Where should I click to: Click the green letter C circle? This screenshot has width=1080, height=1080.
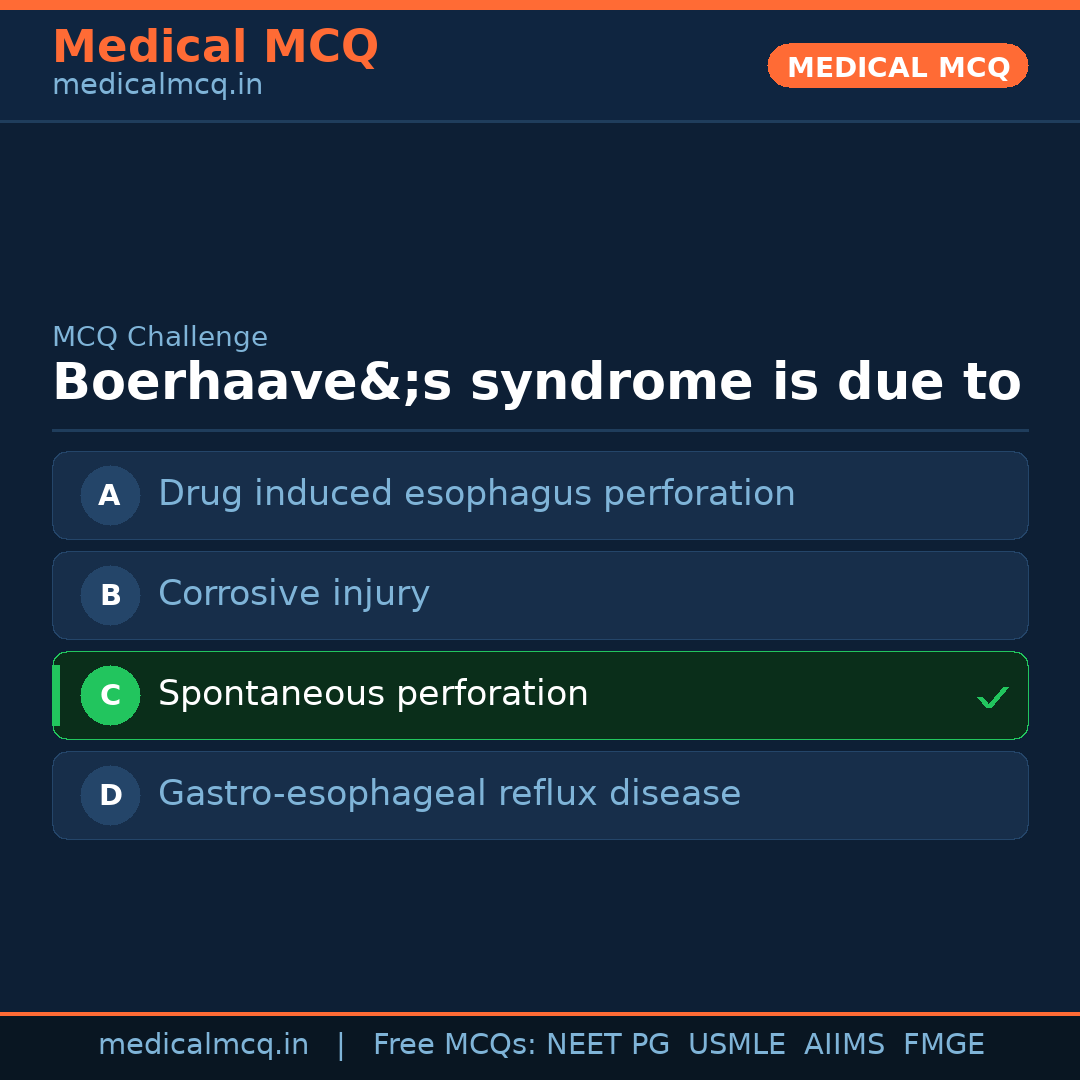pyautogui.click(x=110, y=695)
